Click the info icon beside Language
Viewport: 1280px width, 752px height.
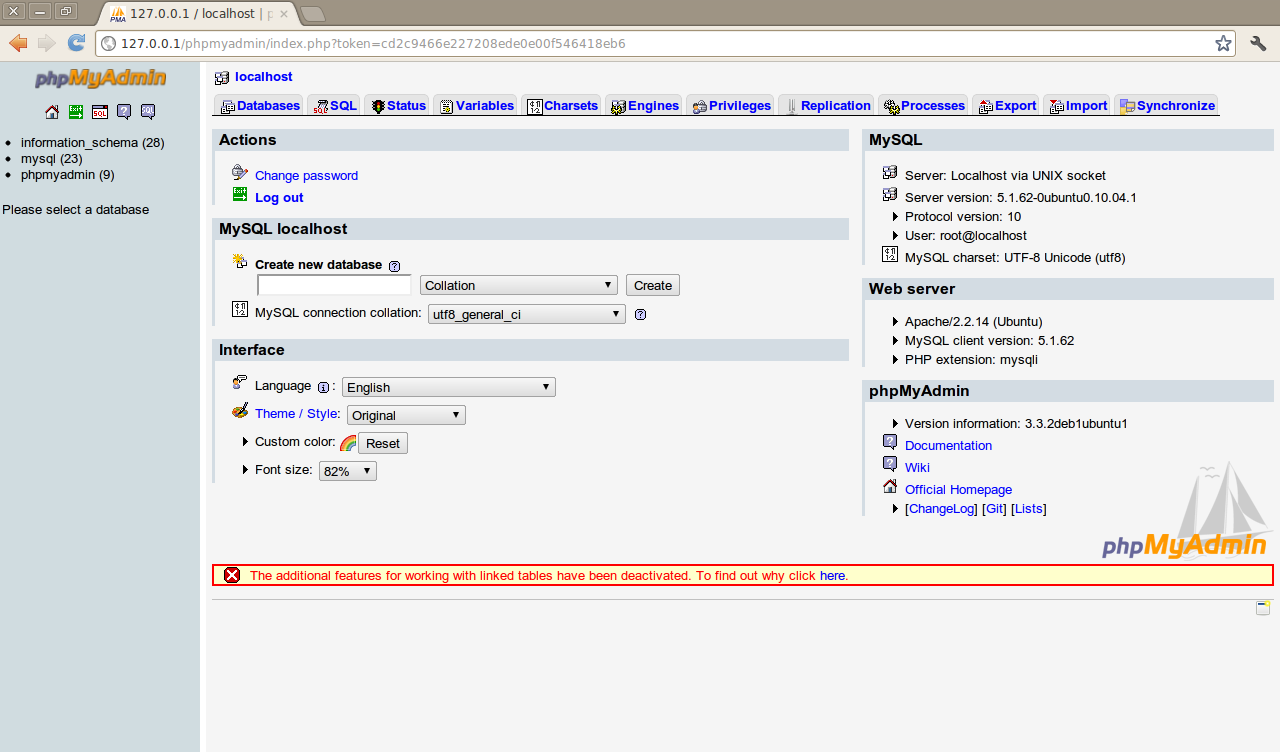323,388
